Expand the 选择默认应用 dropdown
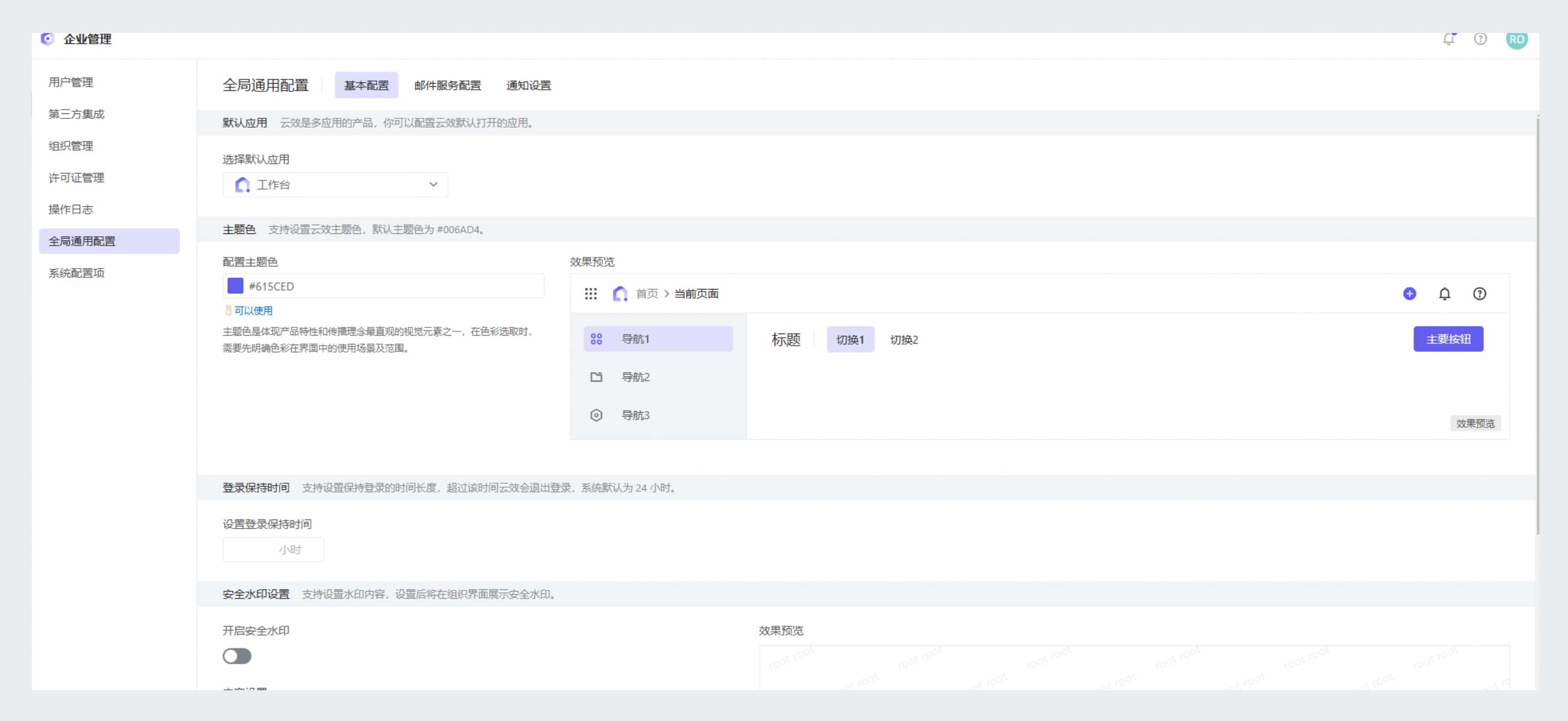The width and height of the screenshot is (1568, 721). point(335,185)
